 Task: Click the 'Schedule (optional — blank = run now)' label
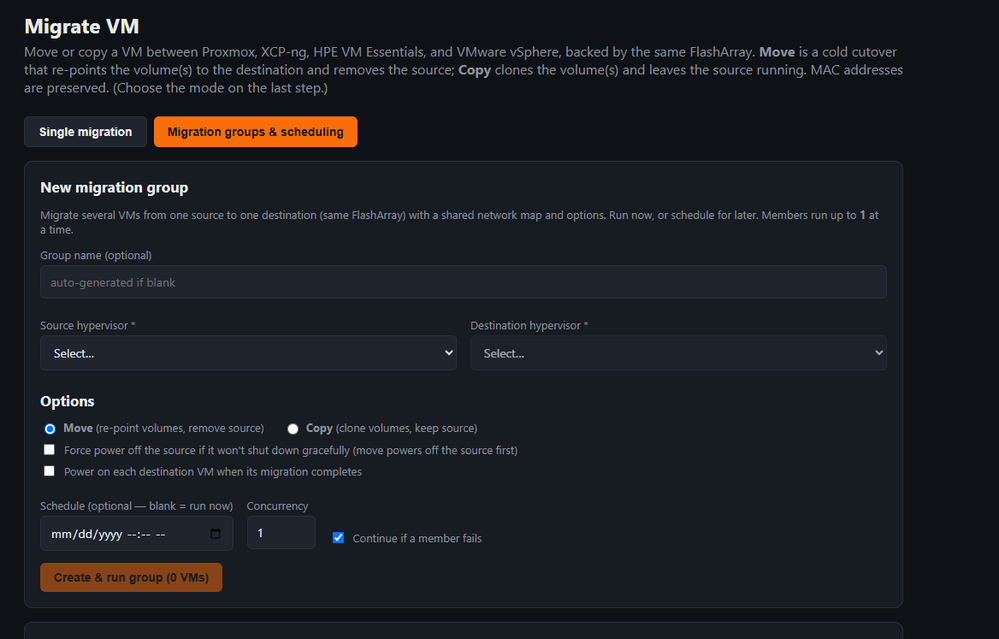(136, 506)
